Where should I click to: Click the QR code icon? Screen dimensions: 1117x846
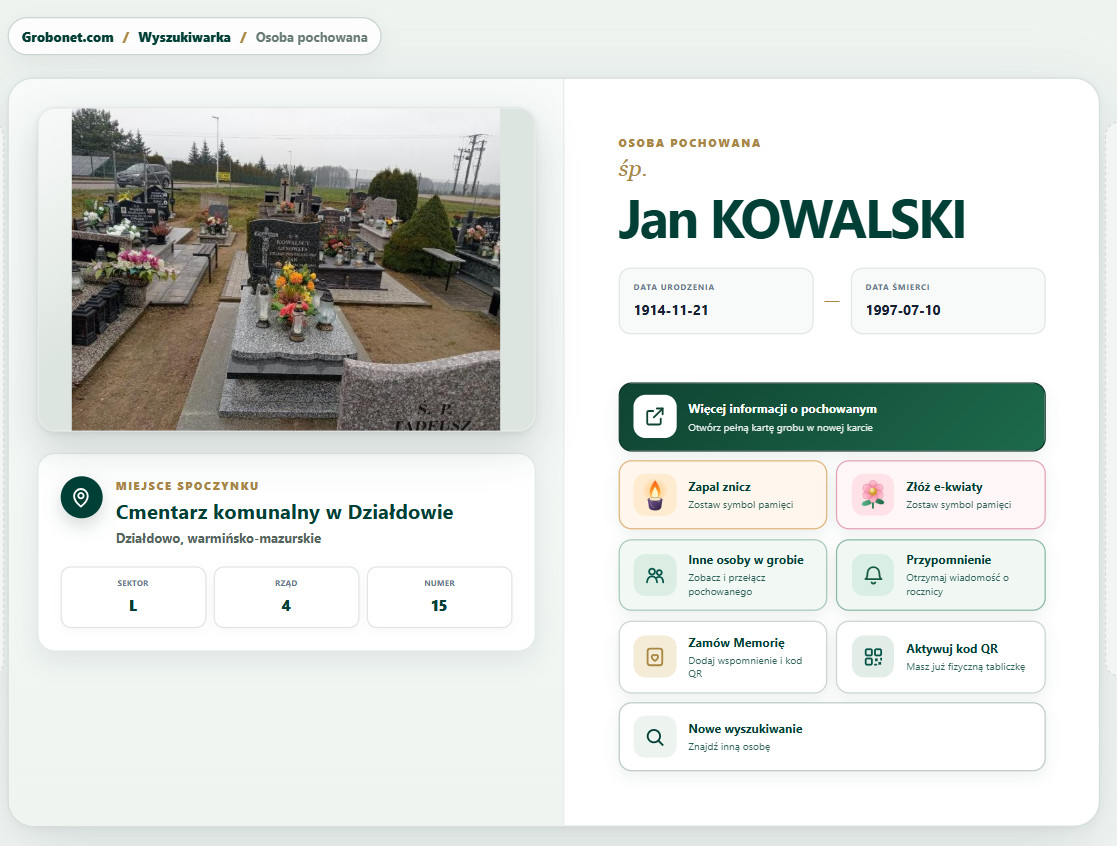tap(873, 657)
